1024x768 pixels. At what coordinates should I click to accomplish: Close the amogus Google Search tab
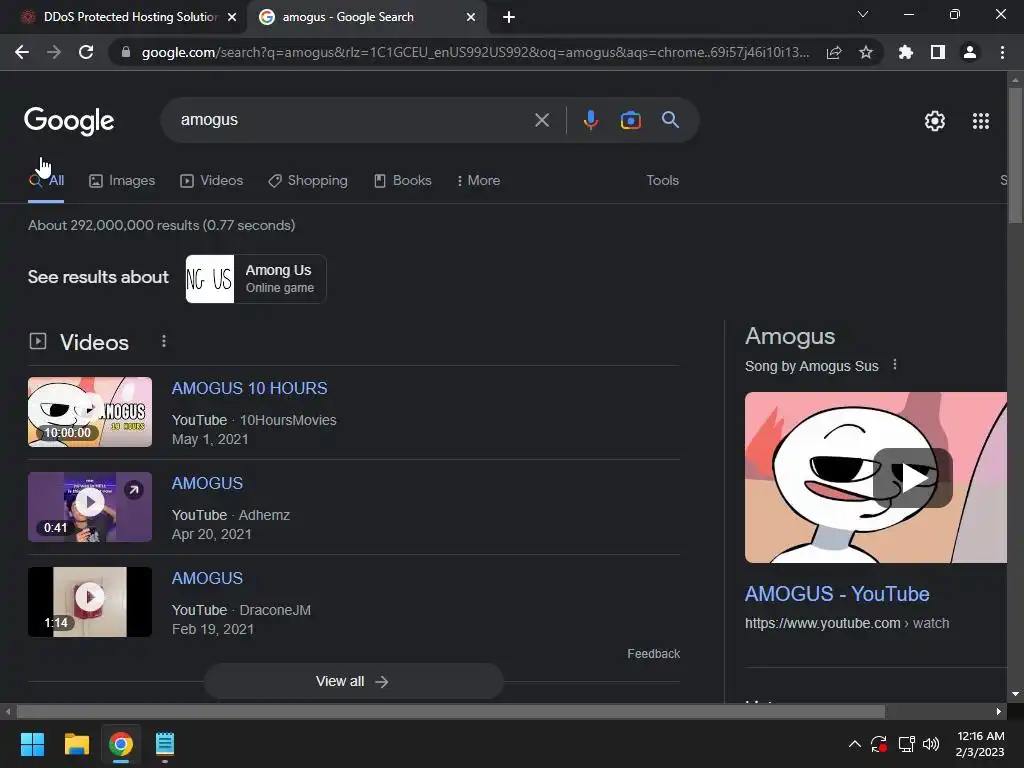pyautogui.click(x=471, y=17)
